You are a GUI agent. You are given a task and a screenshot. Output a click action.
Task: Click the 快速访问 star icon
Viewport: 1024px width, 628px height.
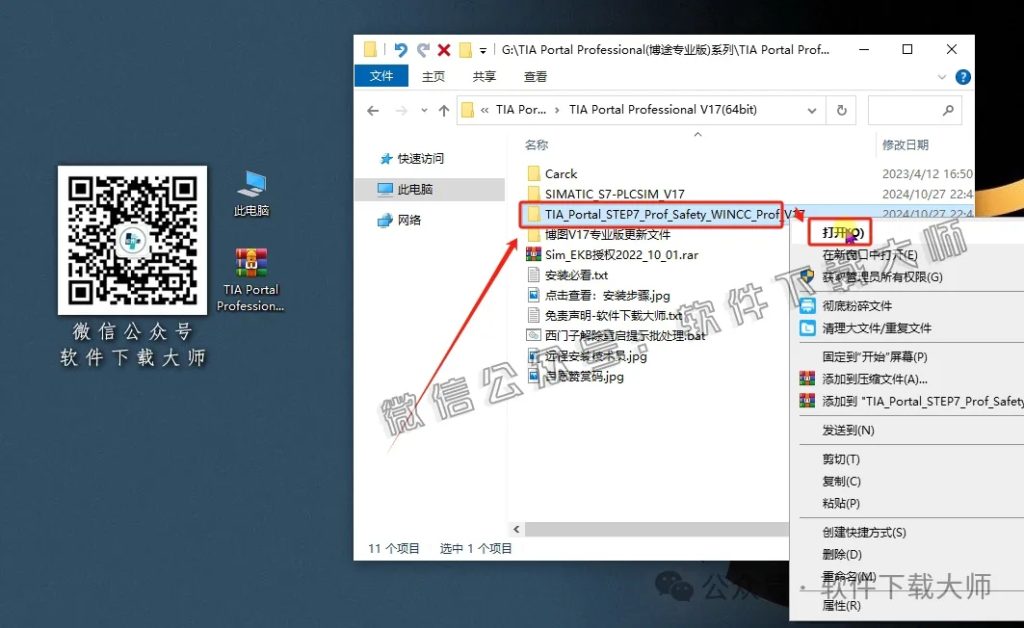click(386, 158)
